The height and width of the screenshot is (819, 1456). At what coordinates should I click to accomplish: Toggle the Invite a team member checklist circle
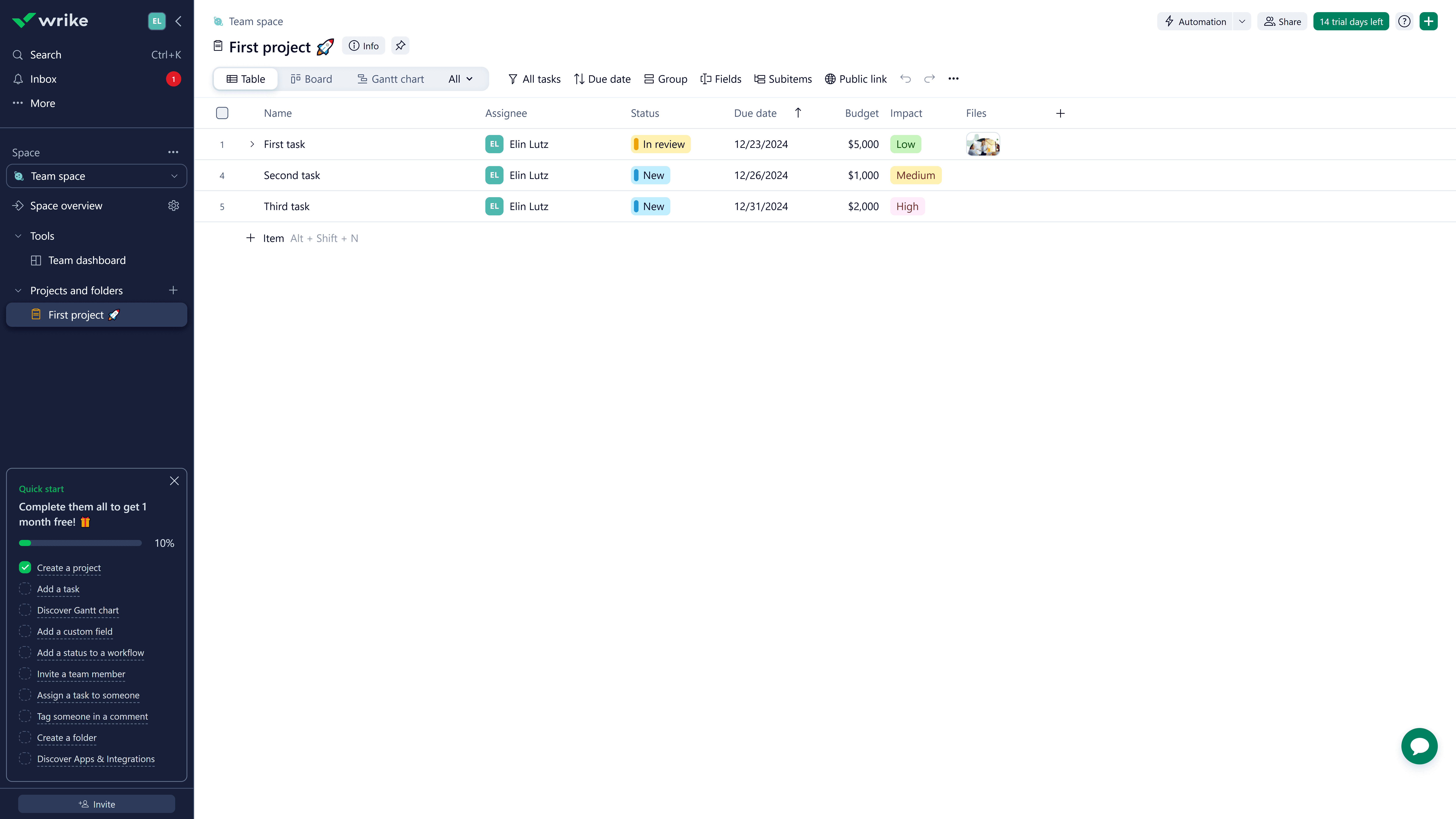[x=25, y=674]
